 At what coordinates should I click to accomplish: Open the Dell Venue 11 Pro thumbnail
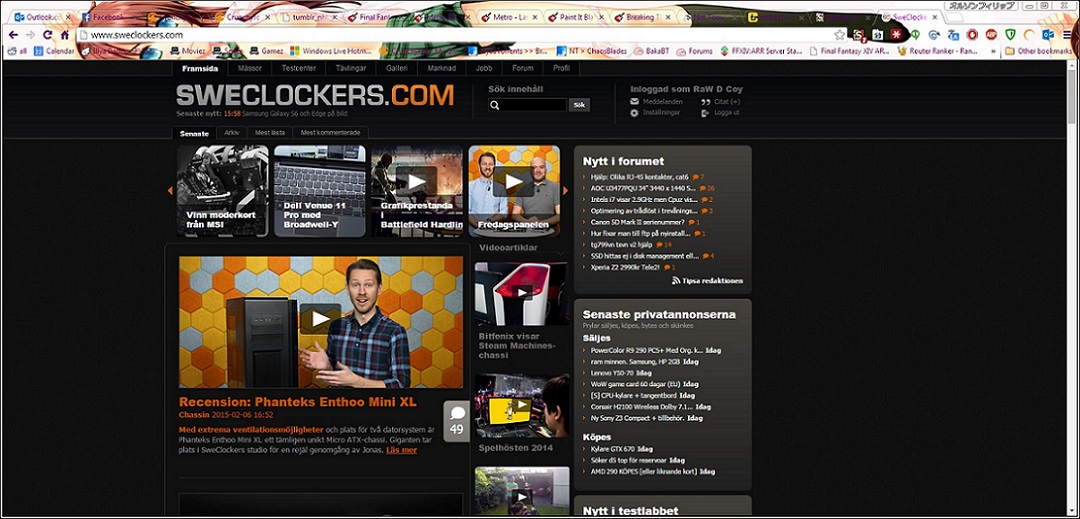[x=320, y=191]
